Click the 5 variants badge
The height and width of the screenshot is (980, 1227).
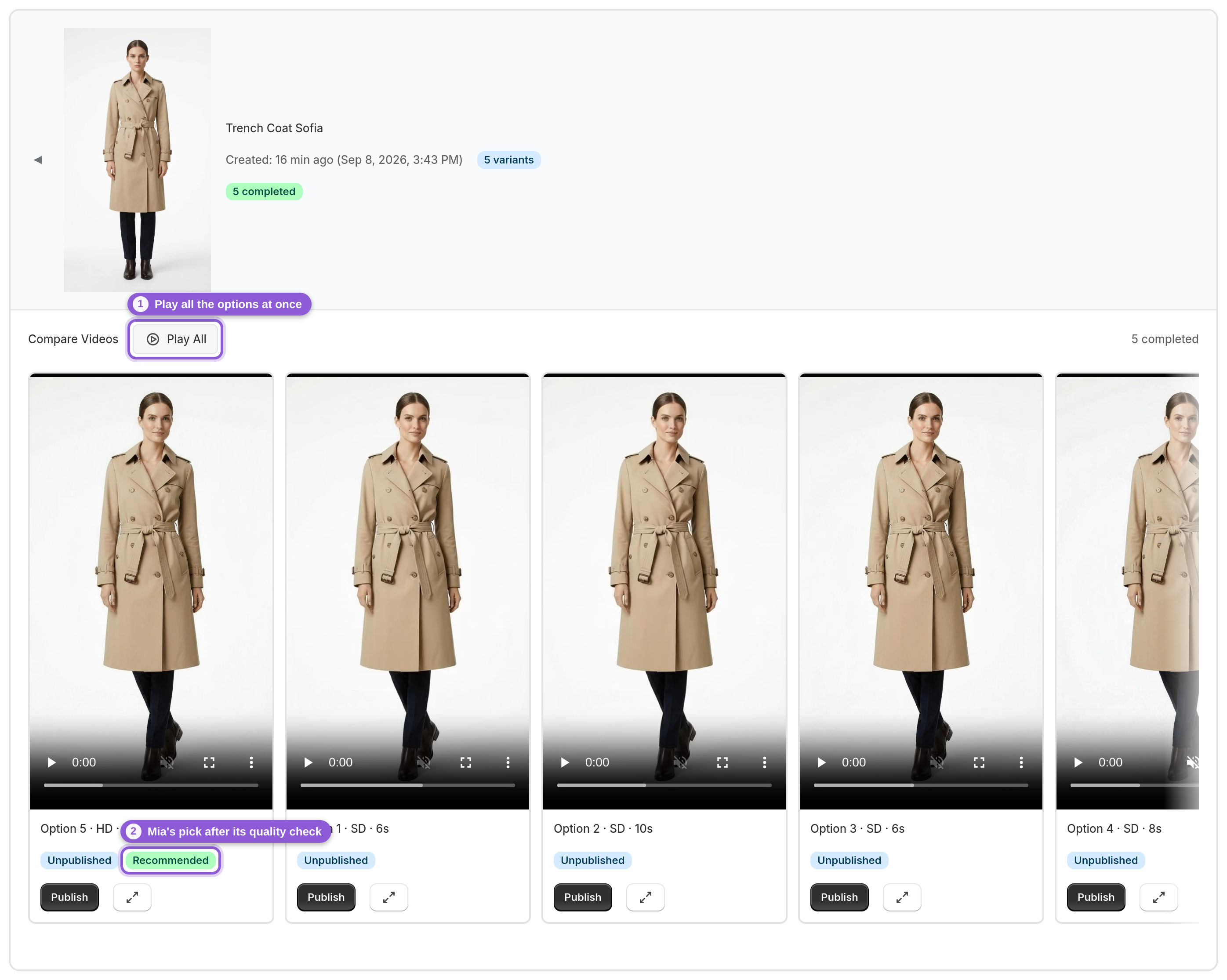tap(509, 160)
